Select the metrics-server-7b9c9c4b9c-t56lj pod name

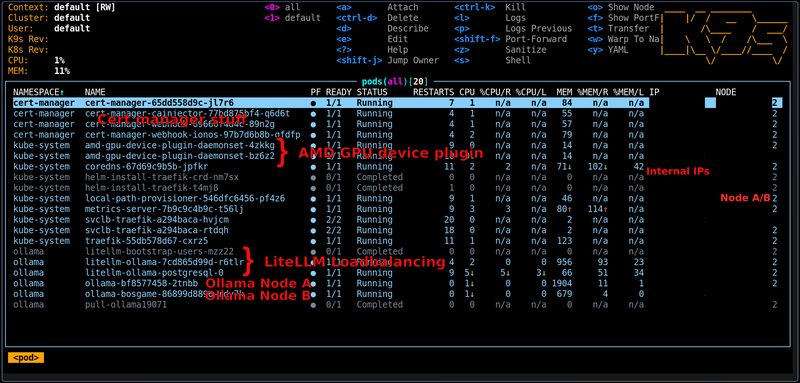tap(164, 209)
